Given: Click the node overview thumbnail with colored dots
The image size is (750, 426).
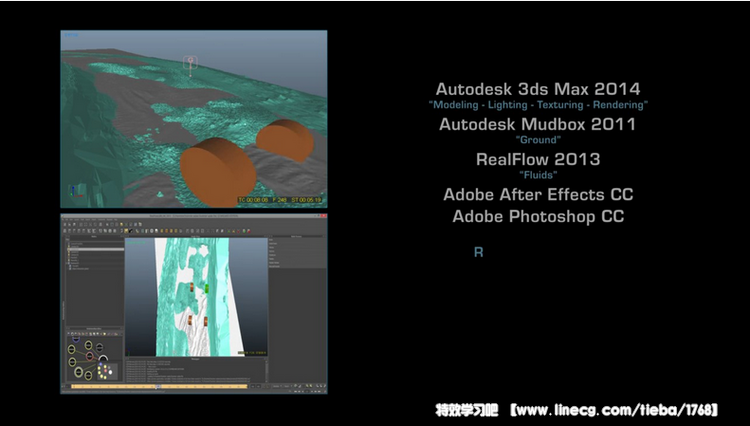Looking at the screenshot, I should pyautogui.click(x=107, y=371).
